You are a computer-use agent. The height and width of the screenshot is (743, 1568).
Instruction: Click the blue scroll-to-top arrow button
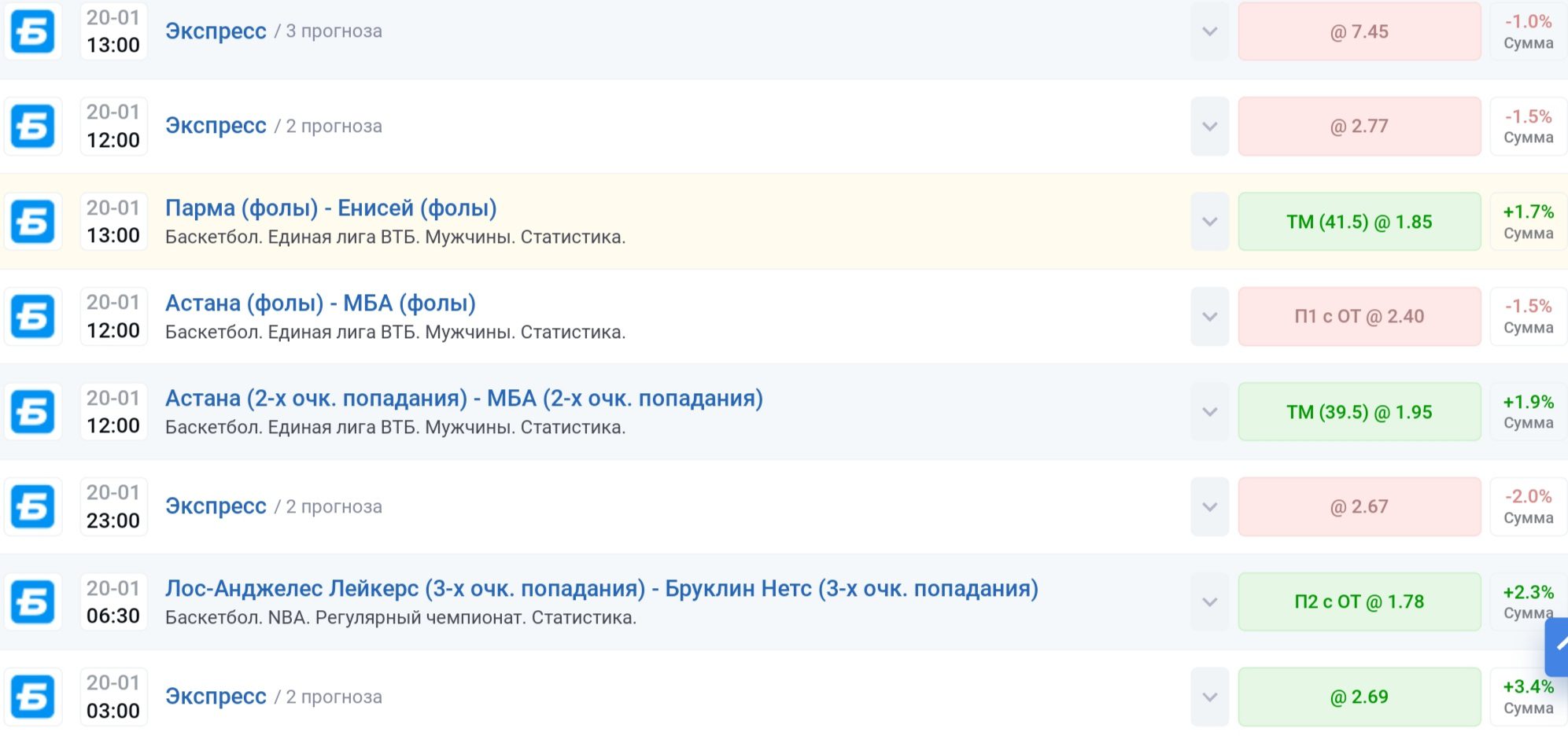[x=1556, y=646]
